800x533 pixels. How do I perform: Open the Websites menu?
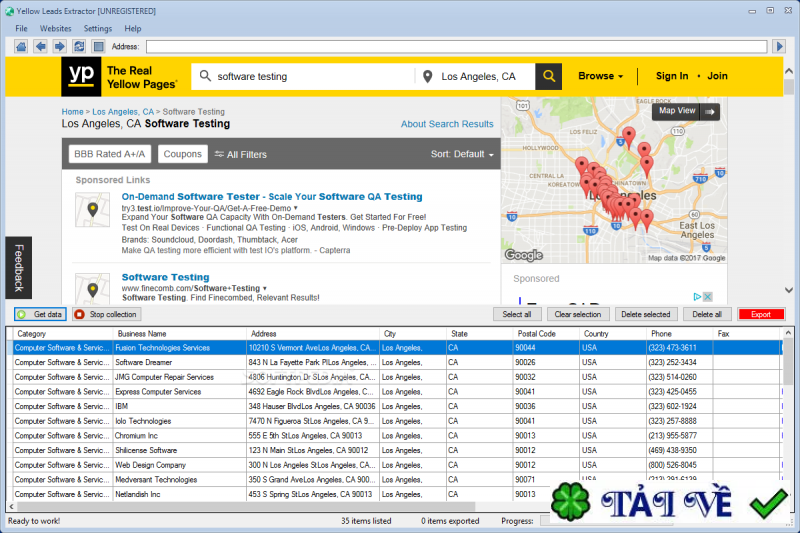[55, 29]
